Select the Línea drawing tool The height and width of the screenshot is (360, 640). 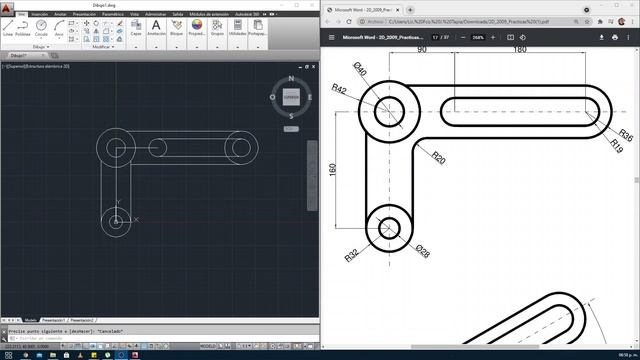8,28
